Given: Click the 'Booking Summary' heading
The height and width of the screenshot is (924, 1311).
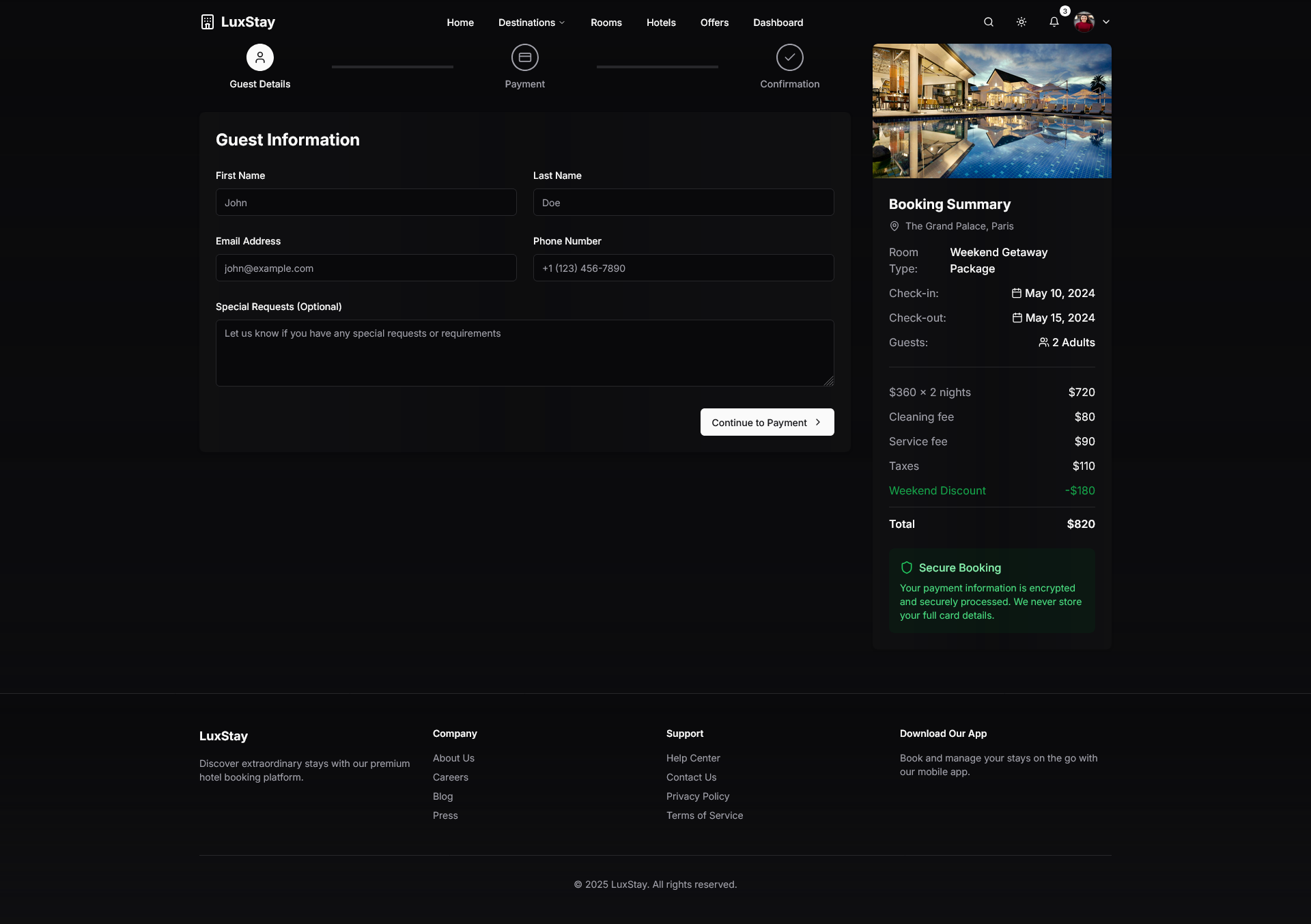Looking at the screenshot, I should pos(950,204).
